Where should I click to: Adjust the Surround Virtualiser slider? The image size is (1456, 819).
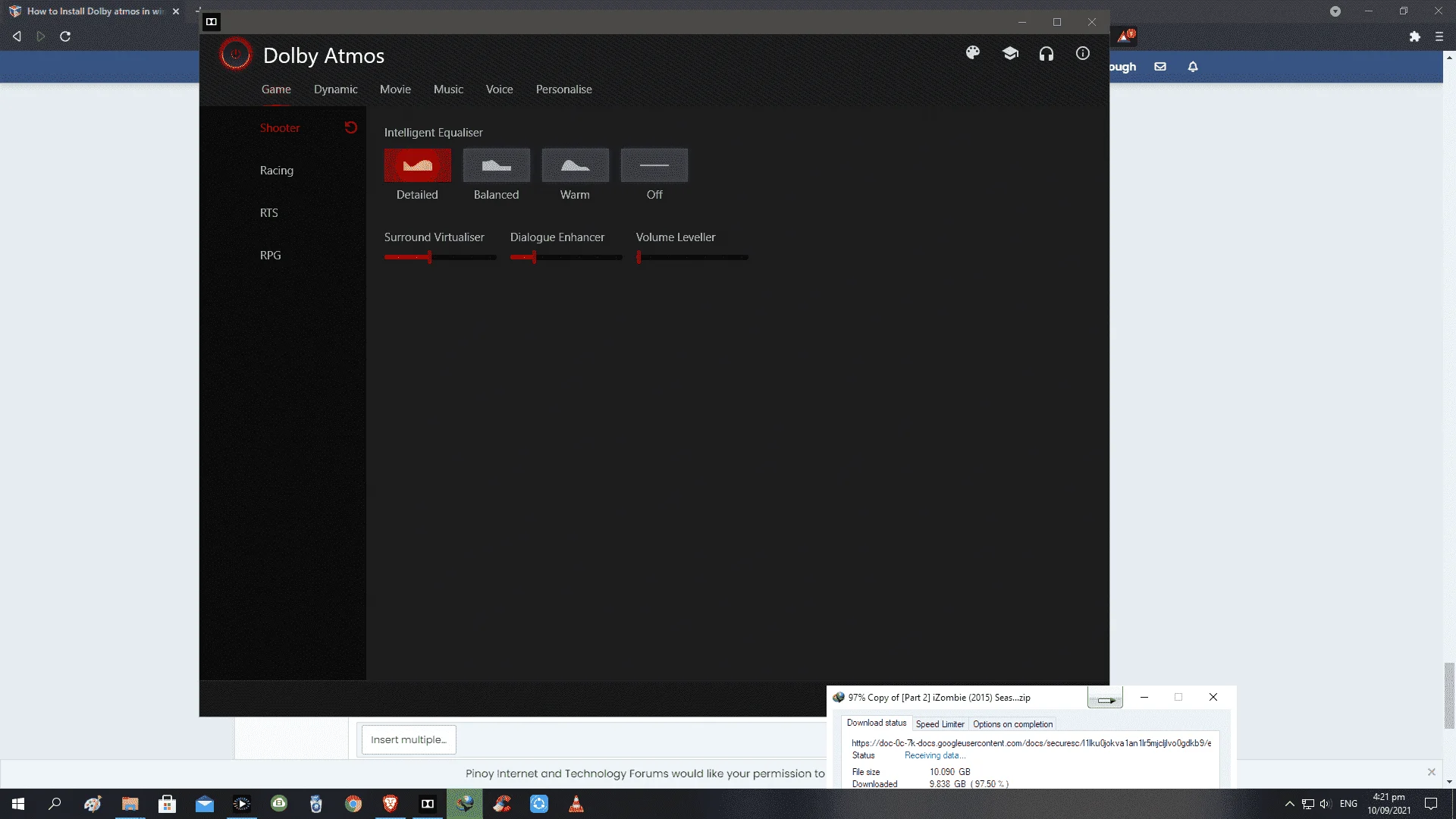tap(441, 257)
